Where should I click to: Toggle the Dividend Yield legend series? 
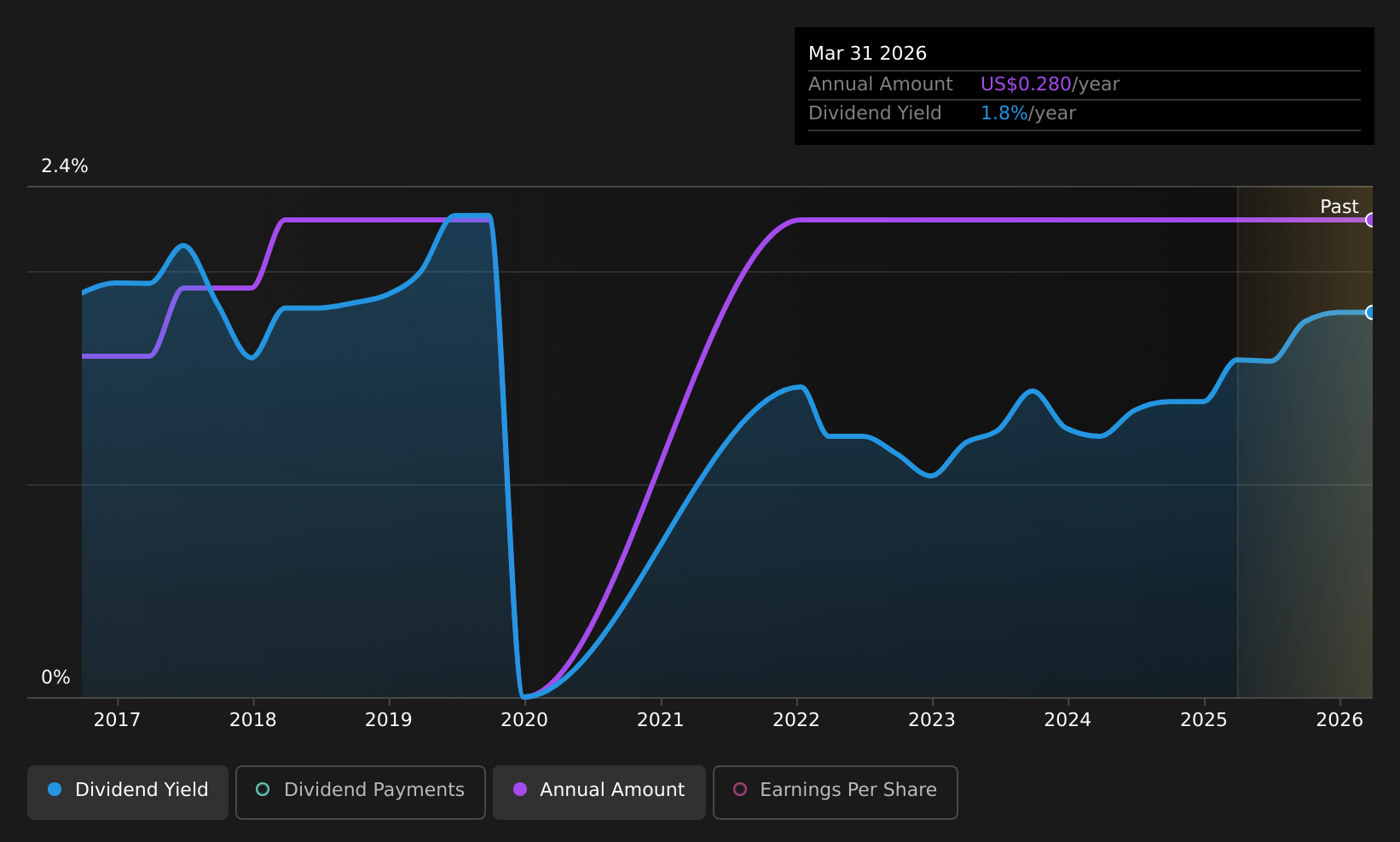tap(128, 792)
